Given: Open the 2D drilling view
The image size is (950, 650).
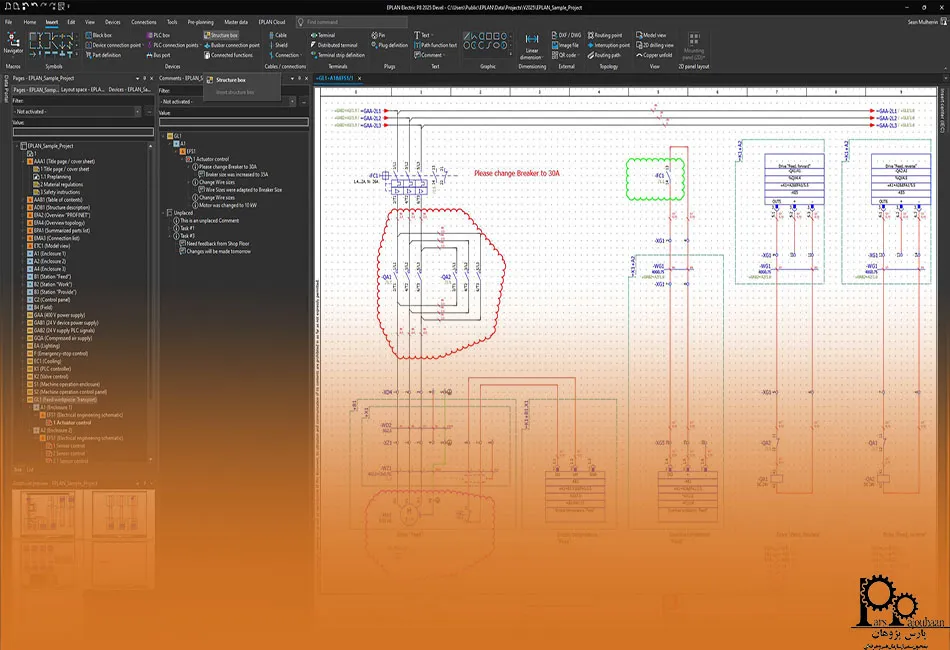Looking at the screenshot, I should [656, 45].
